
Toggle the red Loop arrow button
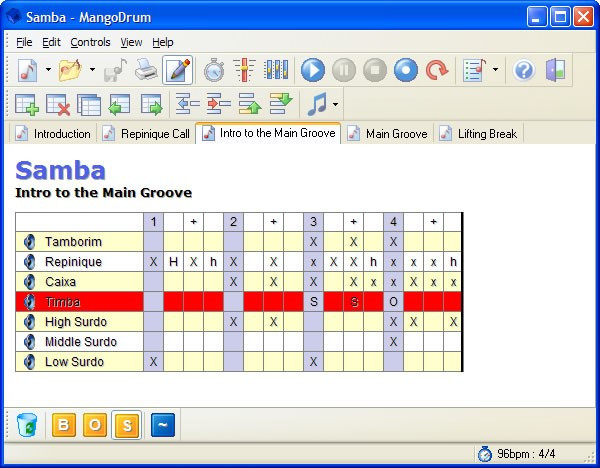[437, 70]
